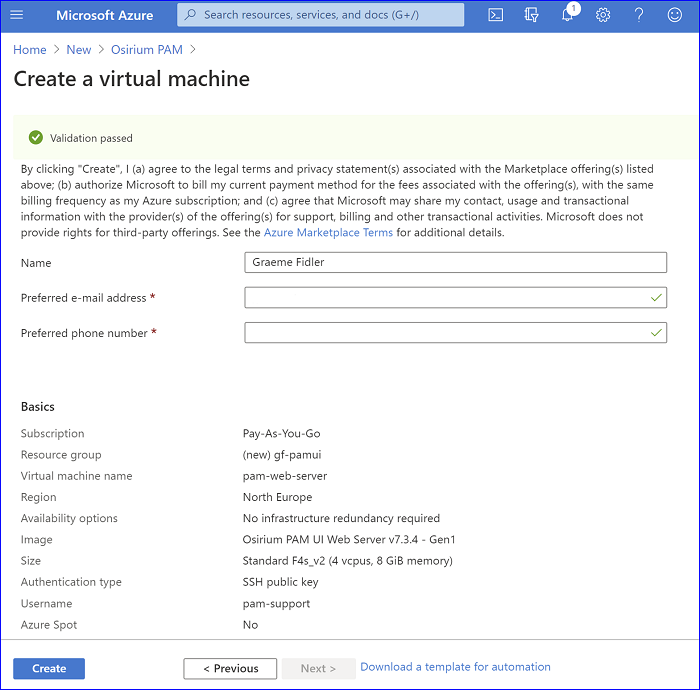Viewport: 700px width, 690px height.
Task: Click 'No infrastructure redundancy required' value
Action: pos(341,518)
